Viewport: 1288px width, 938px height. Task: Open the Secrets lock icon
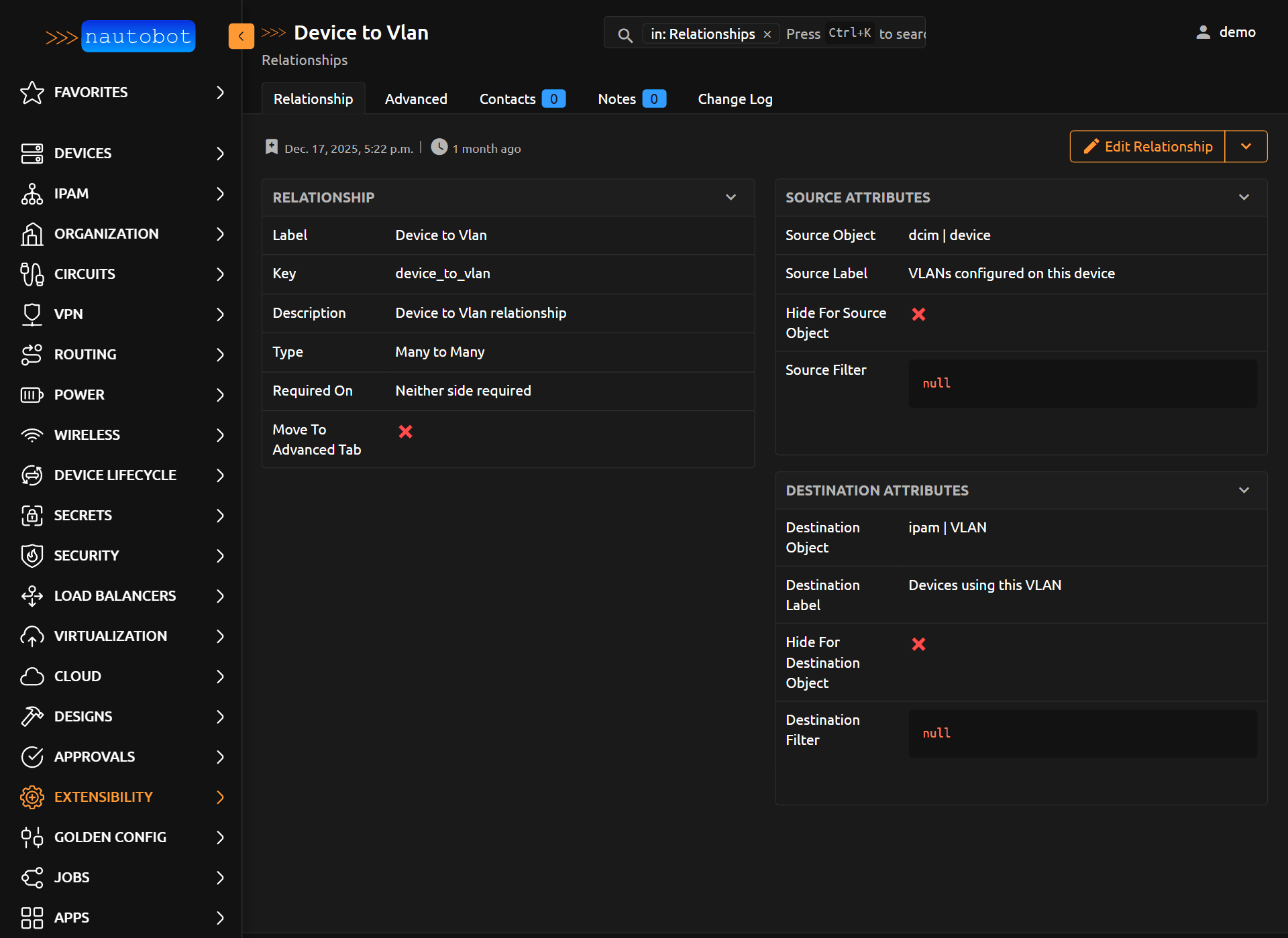tap(32, 516)
